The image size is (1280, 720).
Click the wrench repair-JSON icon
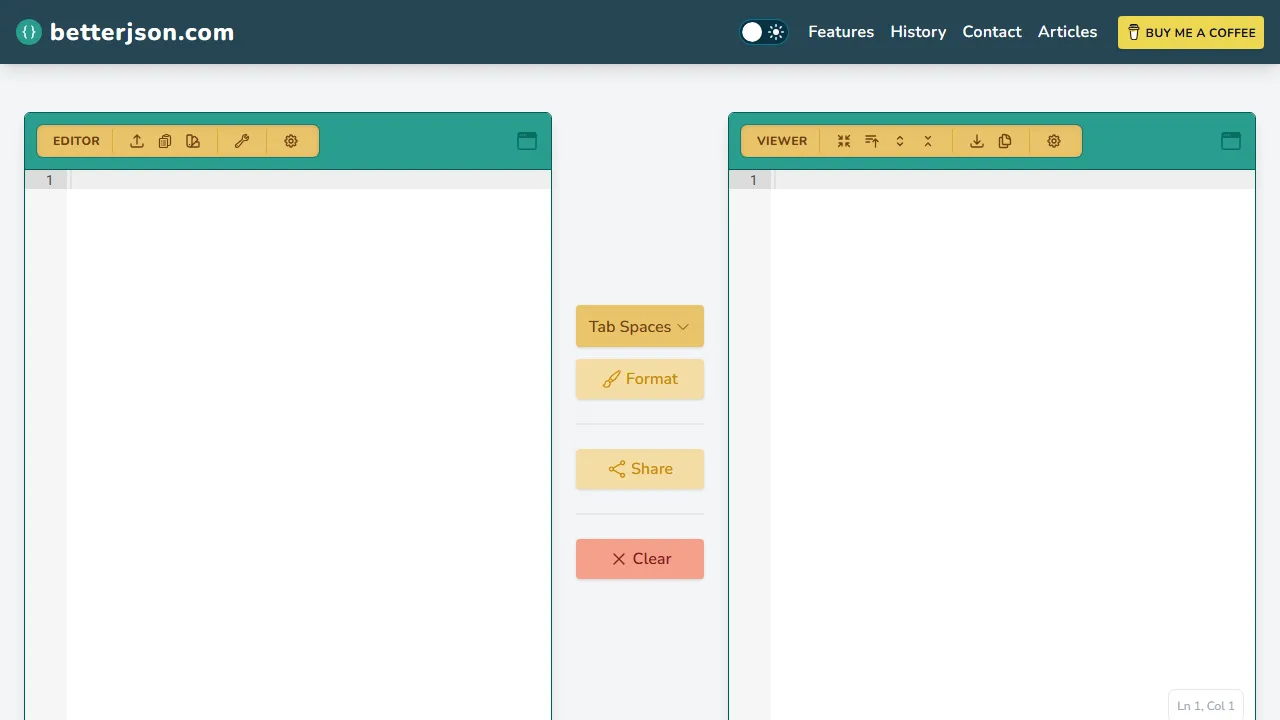[242, 141]
